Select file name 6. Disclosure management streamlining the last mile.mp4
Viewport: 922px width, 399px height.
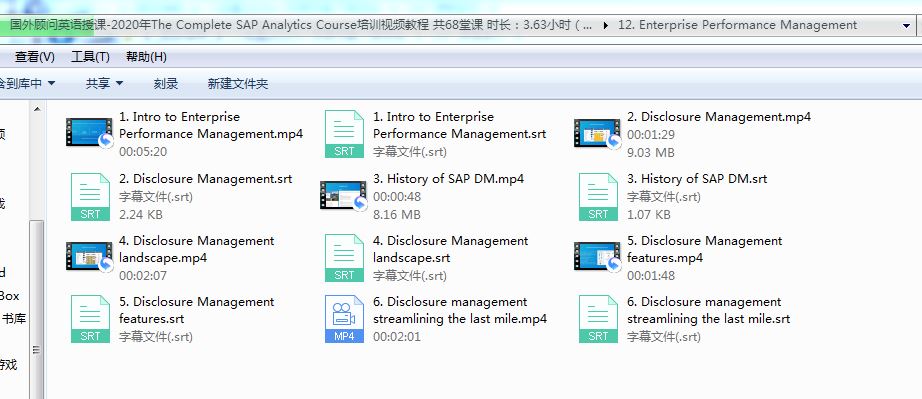click(460, 310)
